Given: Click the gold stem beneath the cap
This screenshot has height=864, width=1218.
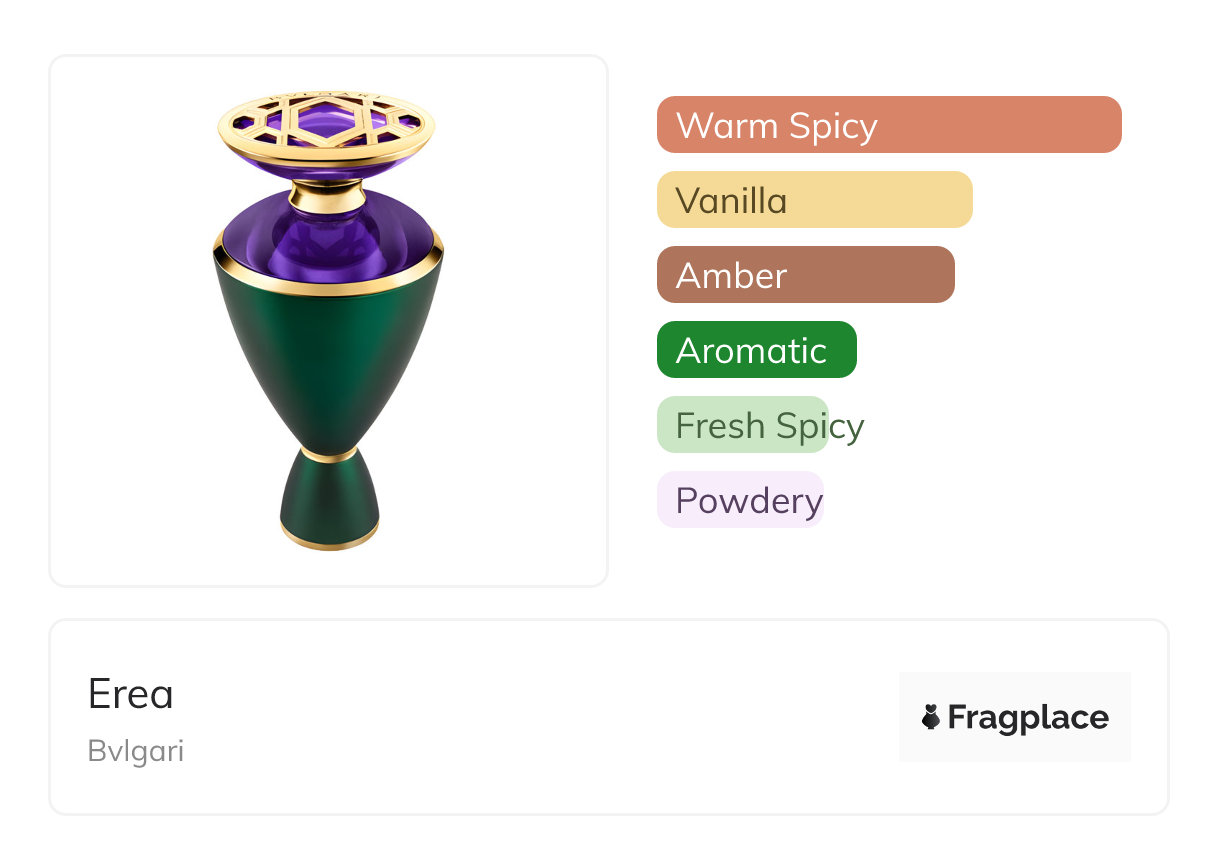Looking at the screenshot, I should tap(327, 193).
